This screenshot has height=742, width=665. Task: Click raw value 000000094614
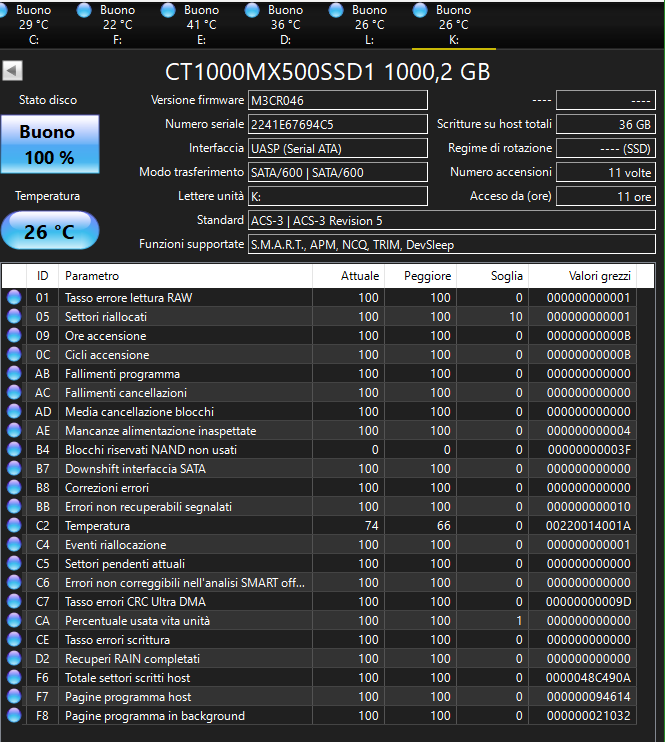(x=589, y=697)
